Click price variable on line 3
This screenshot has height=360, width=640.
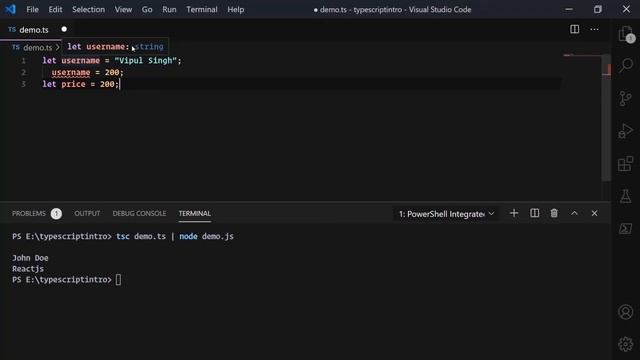point(73,84)
